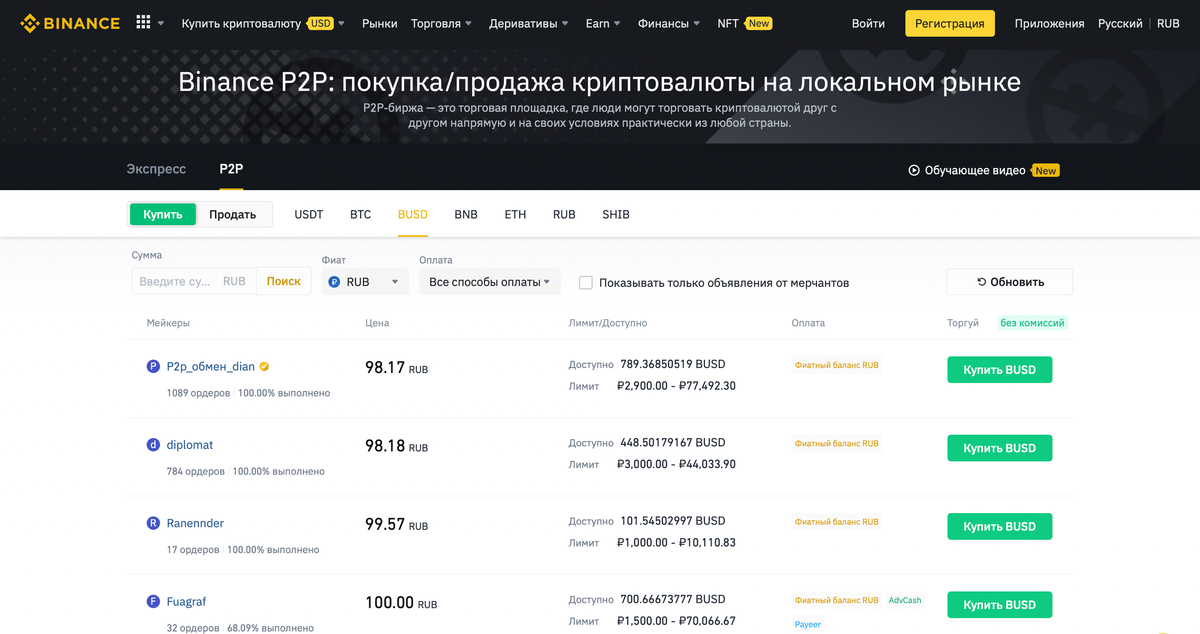Screen dimensions: 1200x634
Task: Switch to the Экспресс tab
Action: [x=156, y=169]
